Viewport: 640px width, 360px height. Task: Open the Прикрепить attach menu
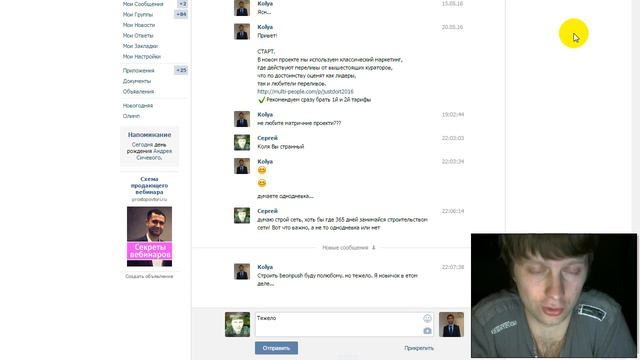[419, 348]
